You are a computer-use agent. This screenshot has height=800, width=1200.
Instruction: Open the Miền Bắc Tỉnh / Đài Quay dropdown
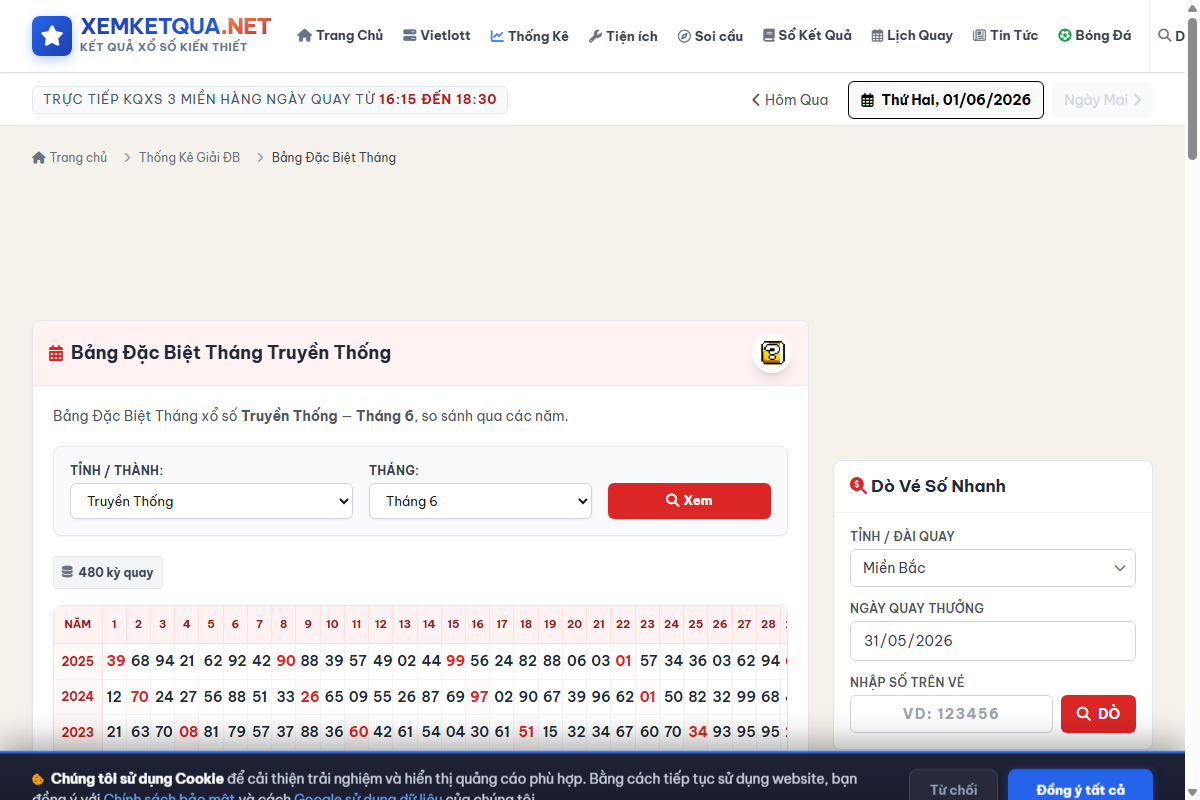[x=993, y=568]
